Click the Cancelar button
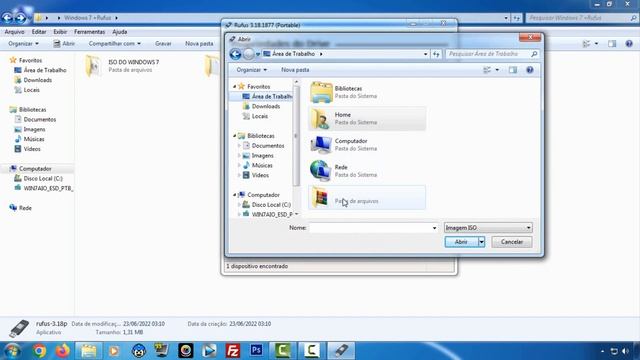The image size is (640, 360). [x=512, y=242]
